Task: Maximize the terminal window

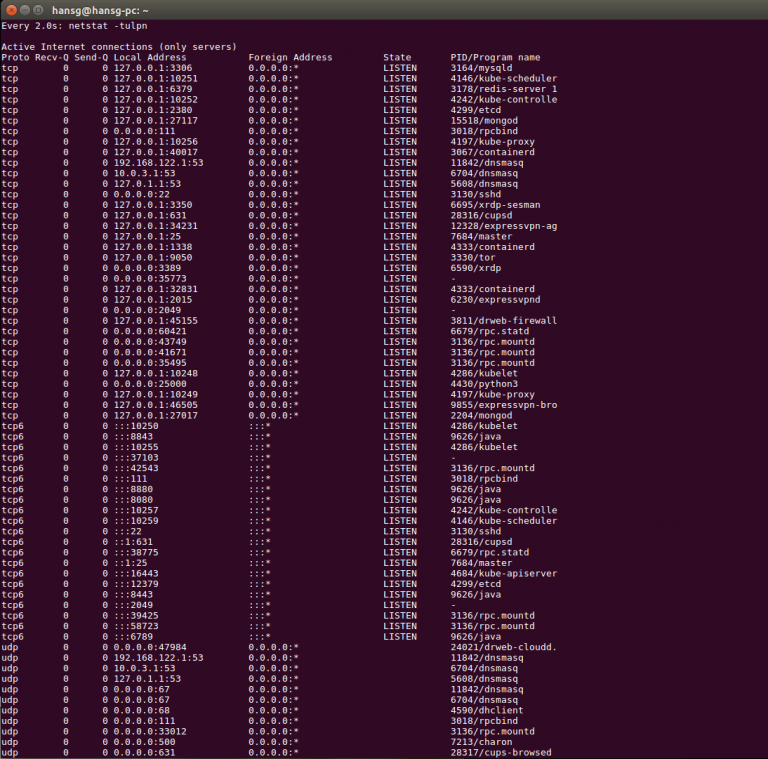Action: (38, 9)
